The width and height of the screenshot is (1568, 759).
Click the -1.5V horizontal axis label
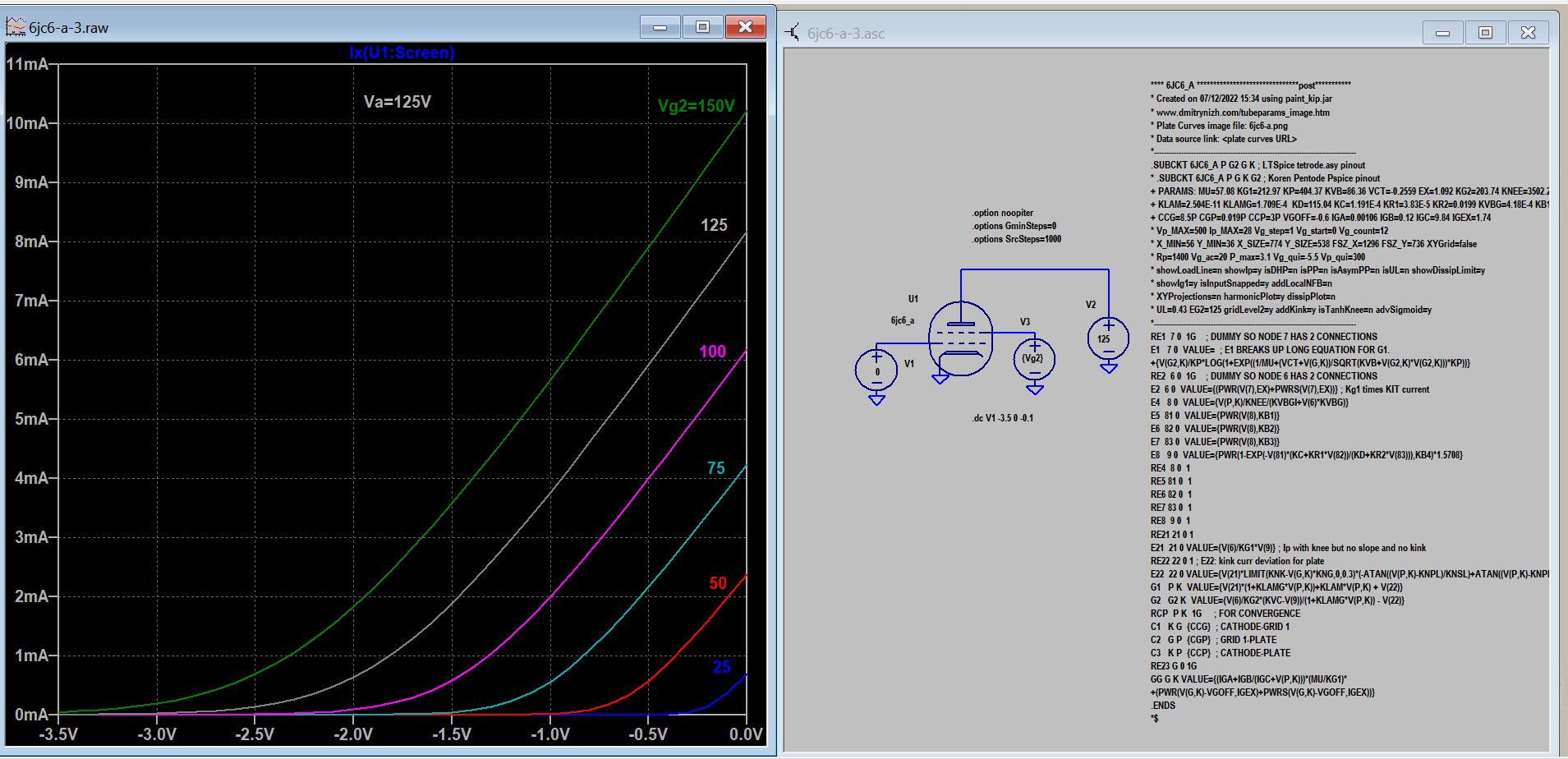click(x=452, y=734)
